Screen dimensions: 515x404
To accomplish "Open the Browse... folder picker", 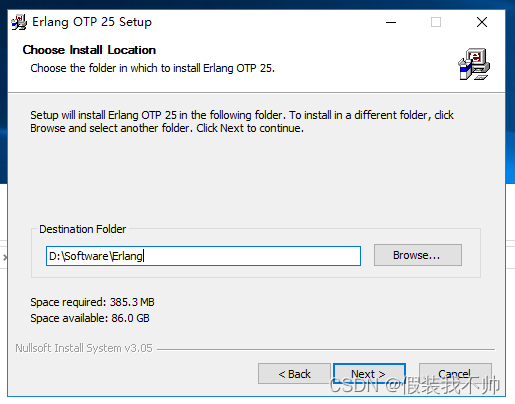I will [x=418, y=255].
